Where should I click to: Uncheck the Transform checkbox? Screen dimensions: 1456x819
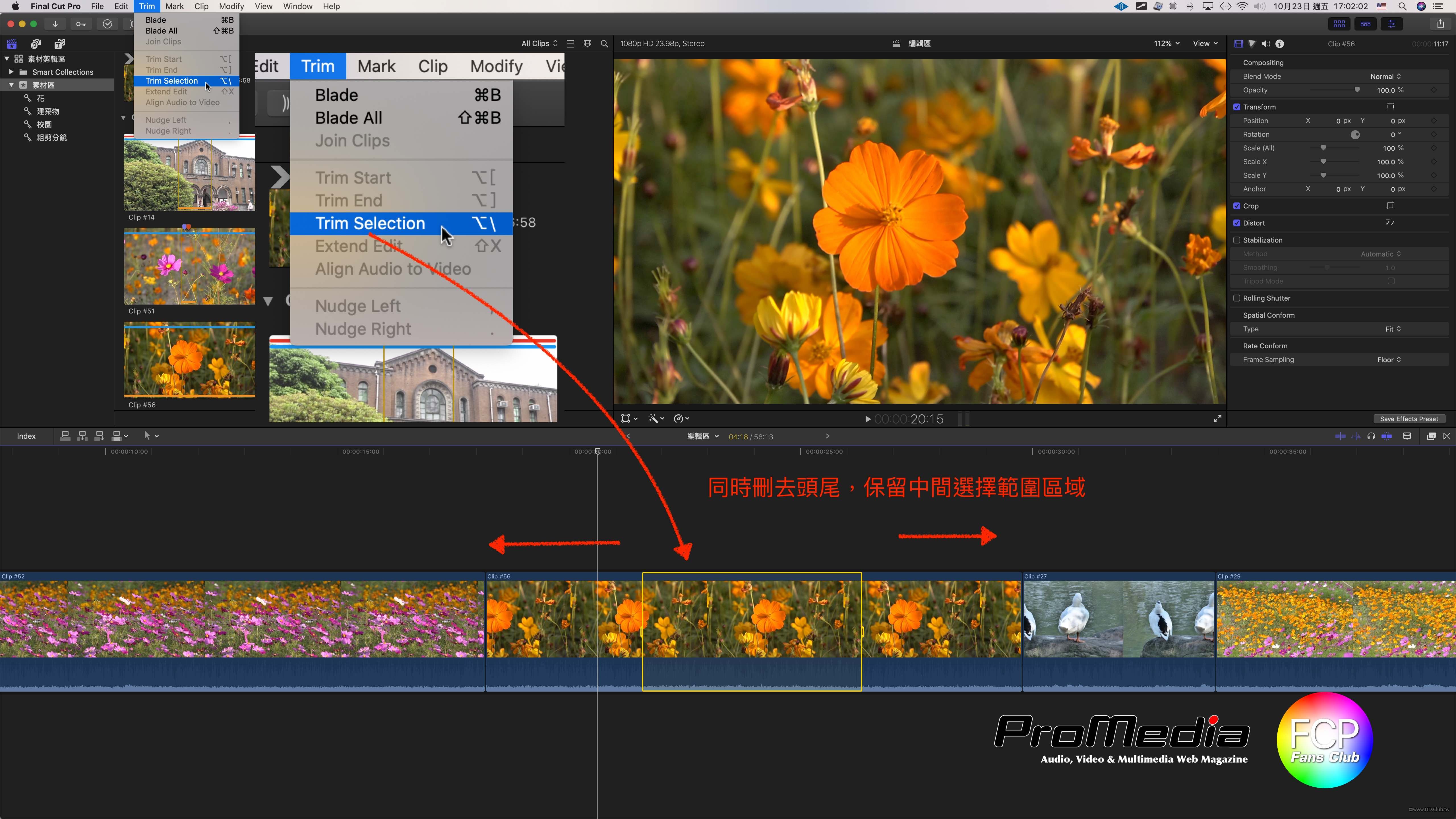point(1237,107)
